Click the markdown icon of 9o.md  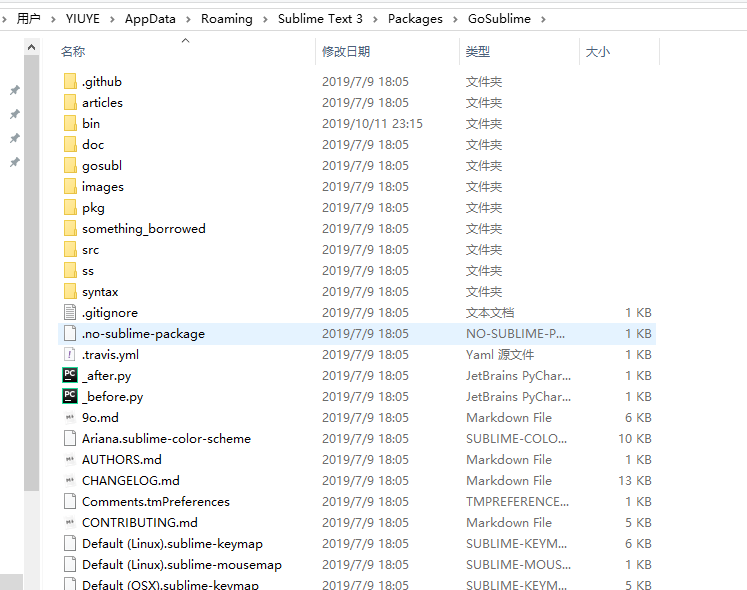(x=70, y=417)
